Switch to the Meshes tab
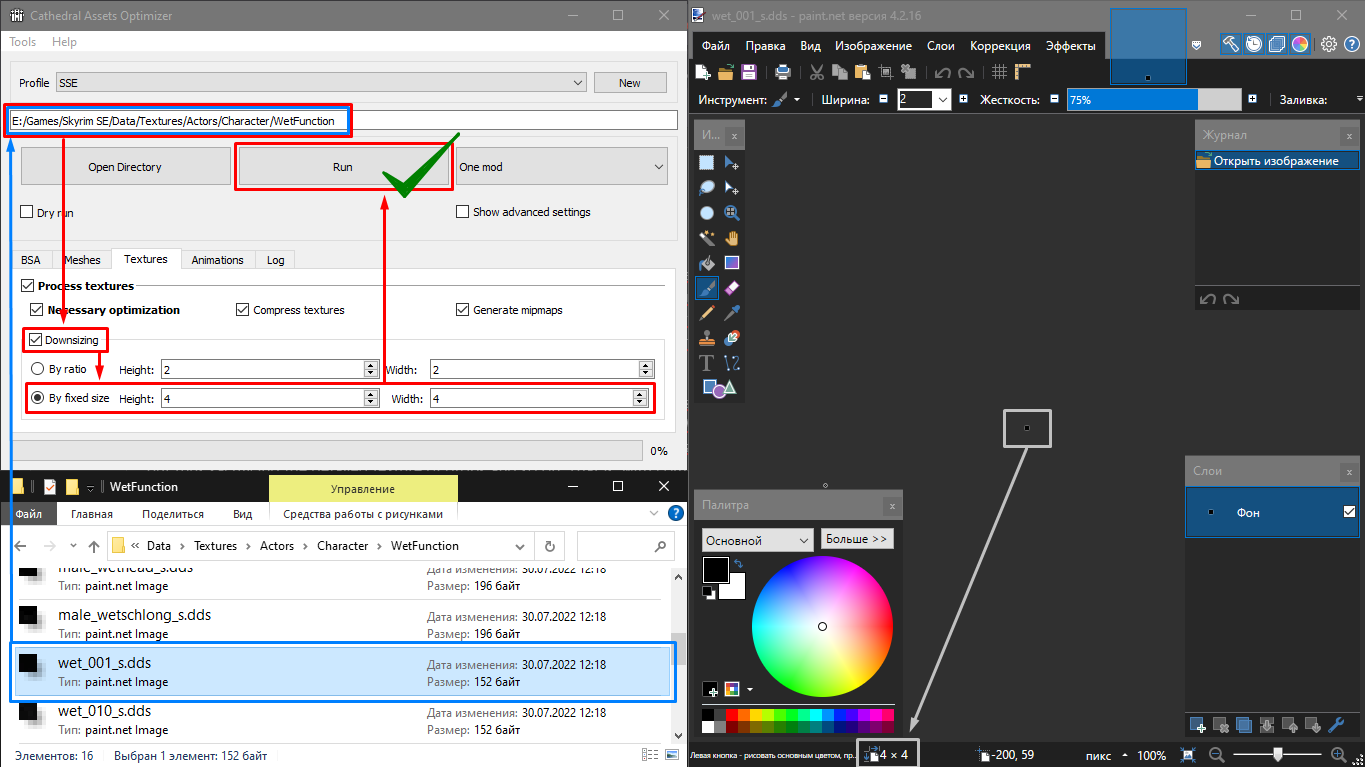 click(x=82, y=260)
